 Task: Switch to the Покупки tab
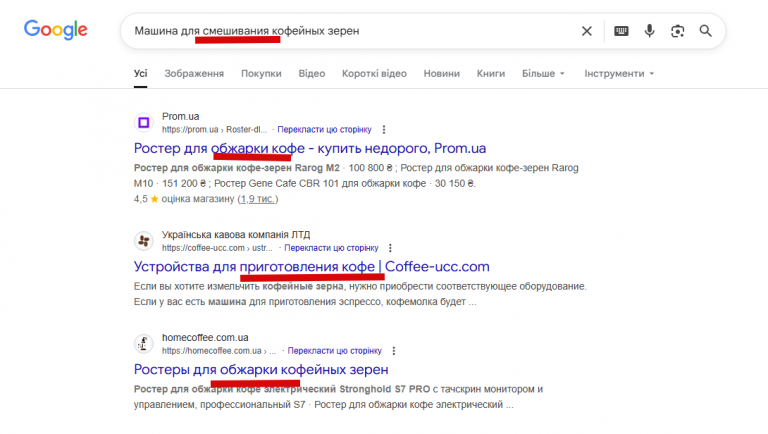[261, 73]
